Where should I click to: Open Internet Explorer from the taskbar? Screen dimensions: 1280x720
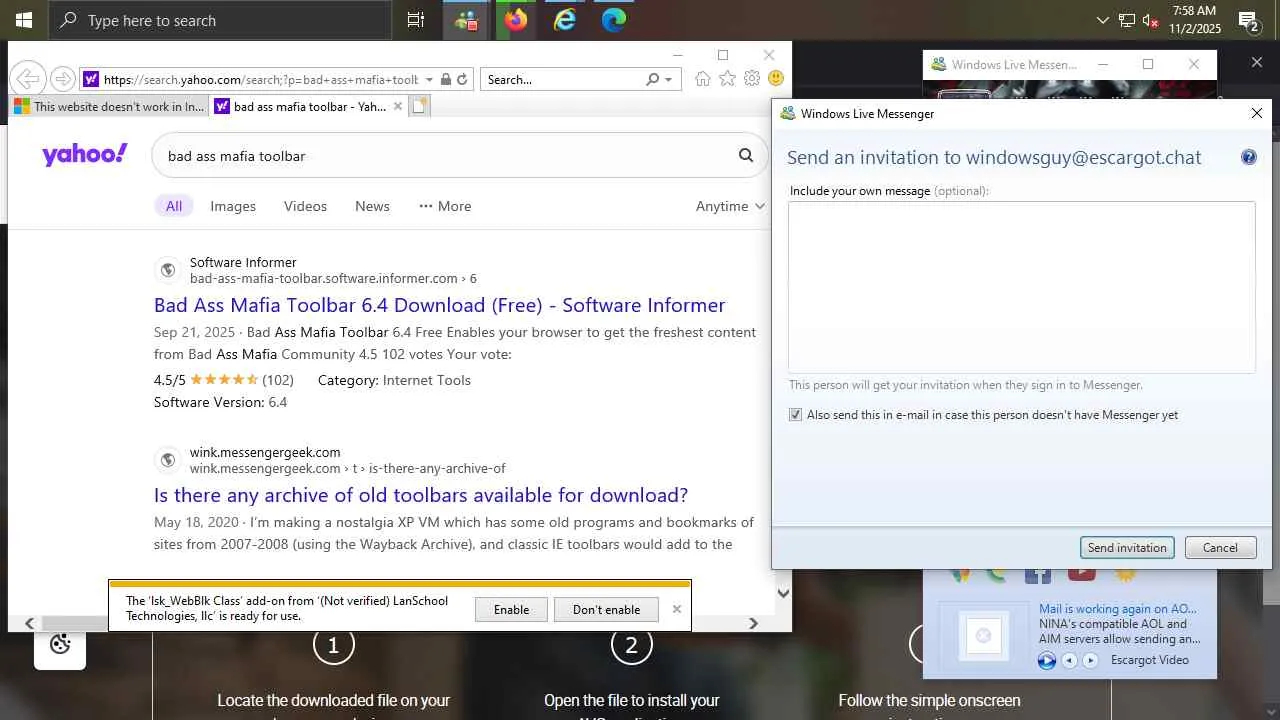pos(565,20)
